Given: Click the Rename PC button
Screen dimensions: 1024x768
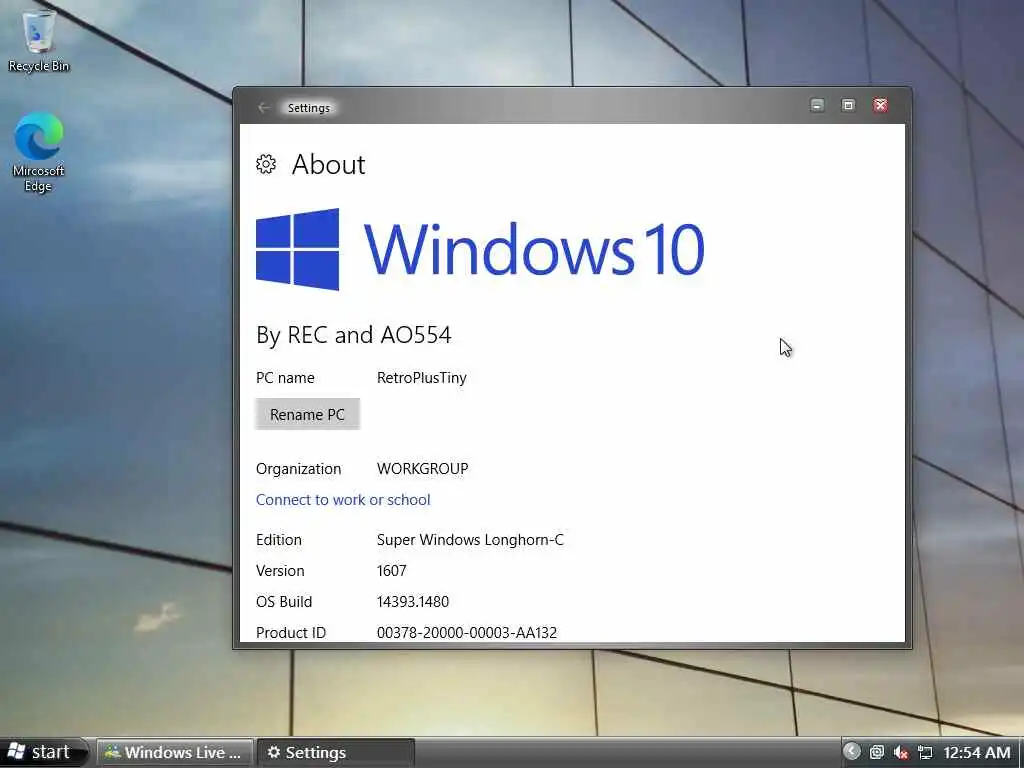Looking at the screenshot, I should click(x=308, y=414).
